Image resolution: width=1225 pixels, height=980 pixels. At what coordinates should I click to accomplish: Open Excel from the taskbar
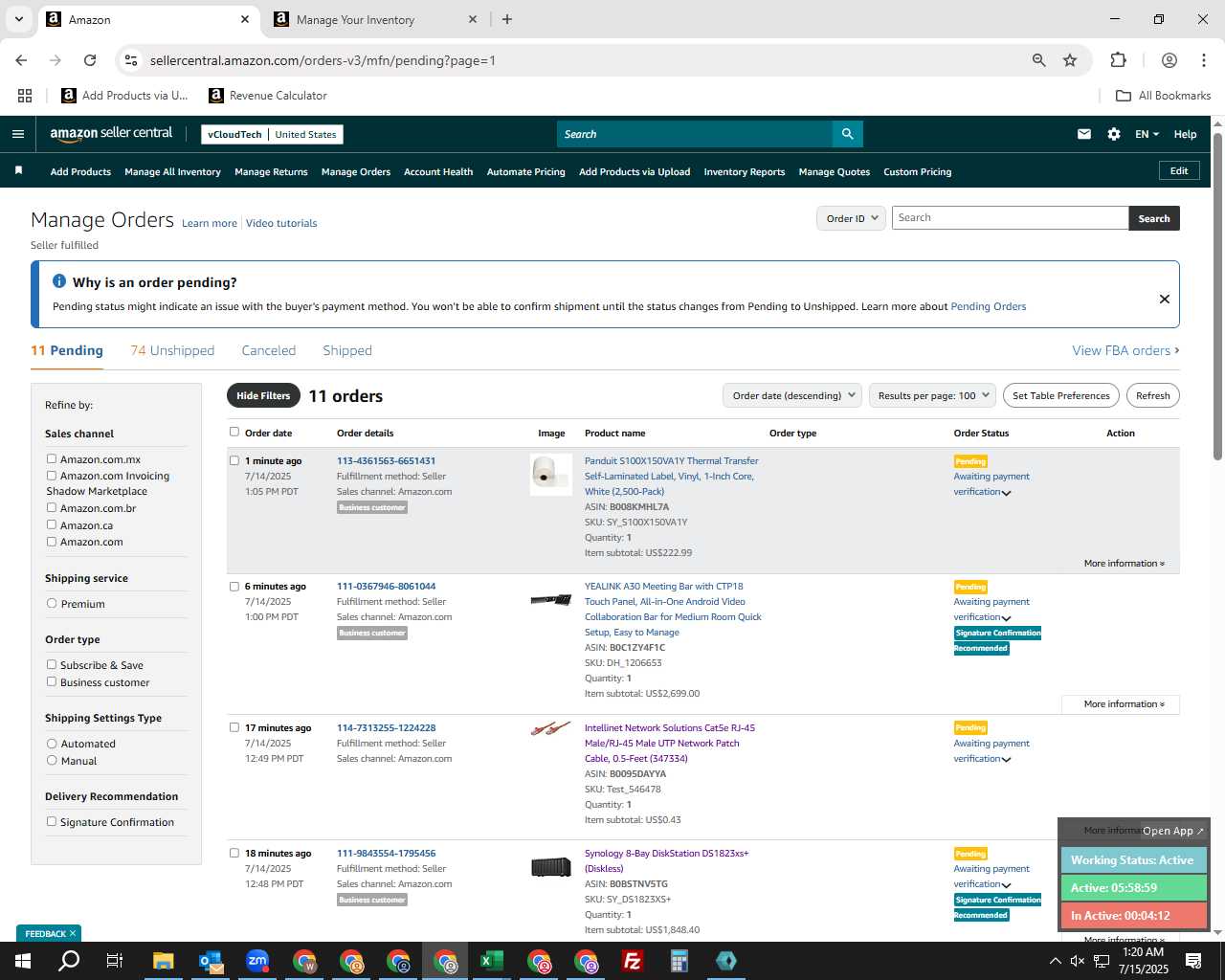492,961
